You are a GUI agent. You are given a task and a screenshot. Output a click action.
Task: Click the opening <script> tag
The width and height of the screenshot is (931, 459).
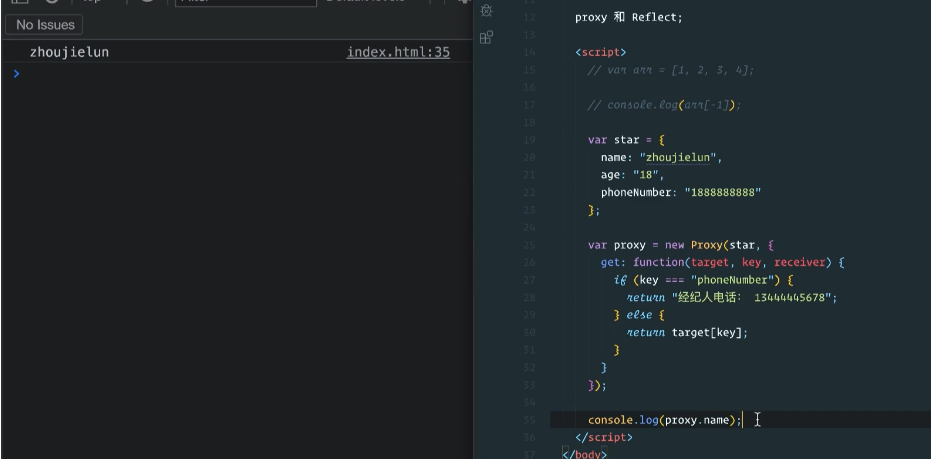click(x=600, y=52)
